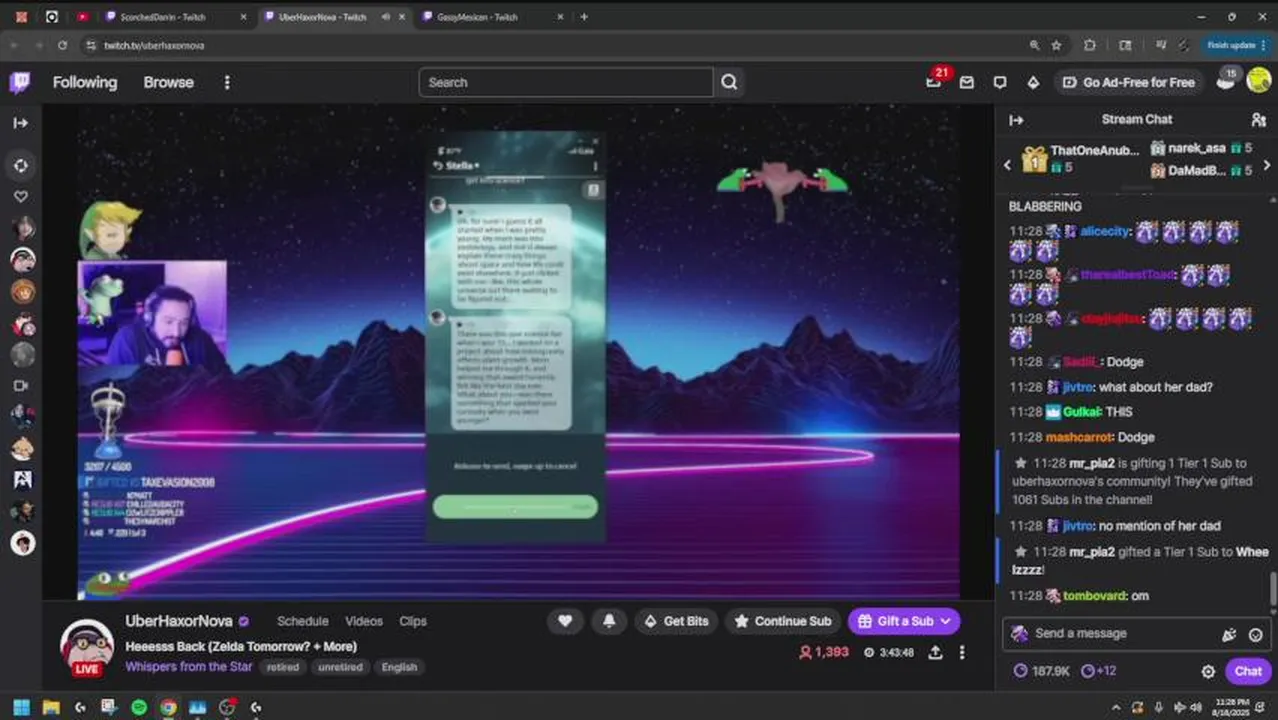The height and width of the screenshot is (720, 1278).
Task: Open the whispers chat bubble icon
Action: point(999,82)
